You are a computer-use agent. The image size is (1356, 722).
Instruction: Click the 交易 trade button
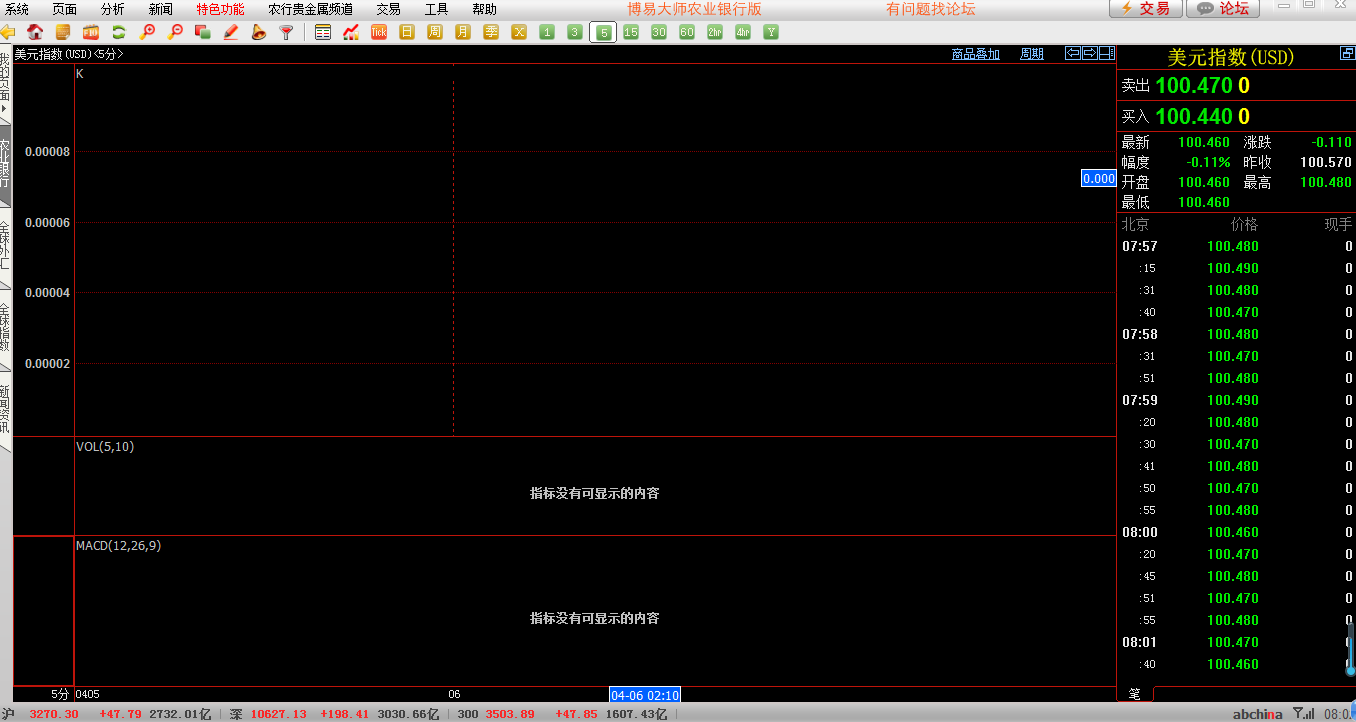coord(1144,9)
